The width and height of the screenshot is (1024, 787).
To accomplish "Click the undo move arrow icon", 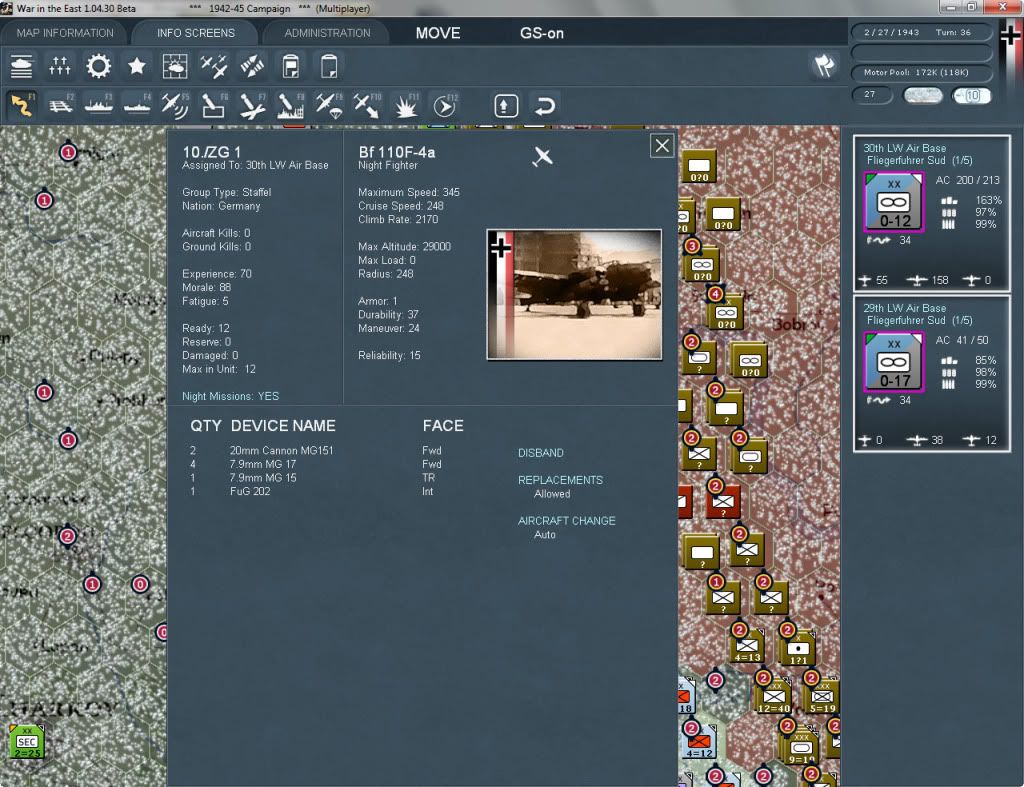I will tap(545, 106).
